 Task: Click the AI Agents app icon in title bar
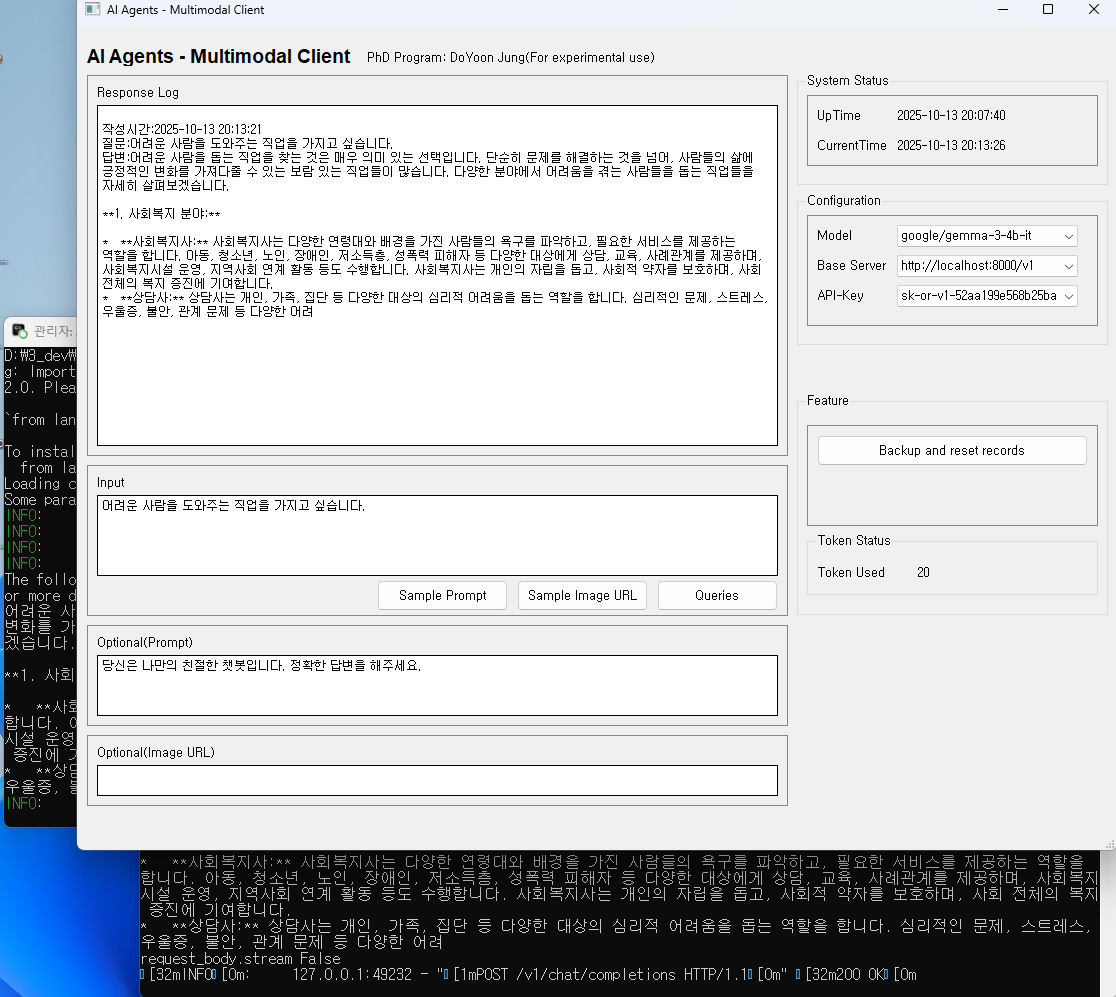point(92,10)
